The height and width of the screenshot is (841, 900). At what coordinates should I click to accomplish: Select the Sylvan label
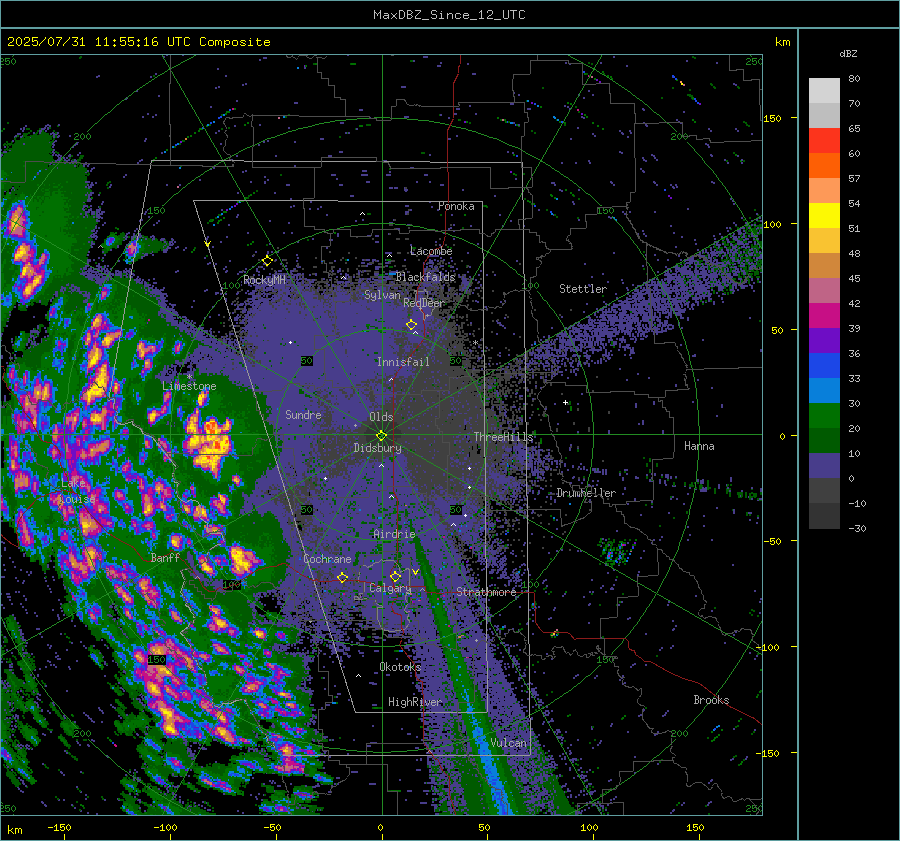[x=382, y=295]
